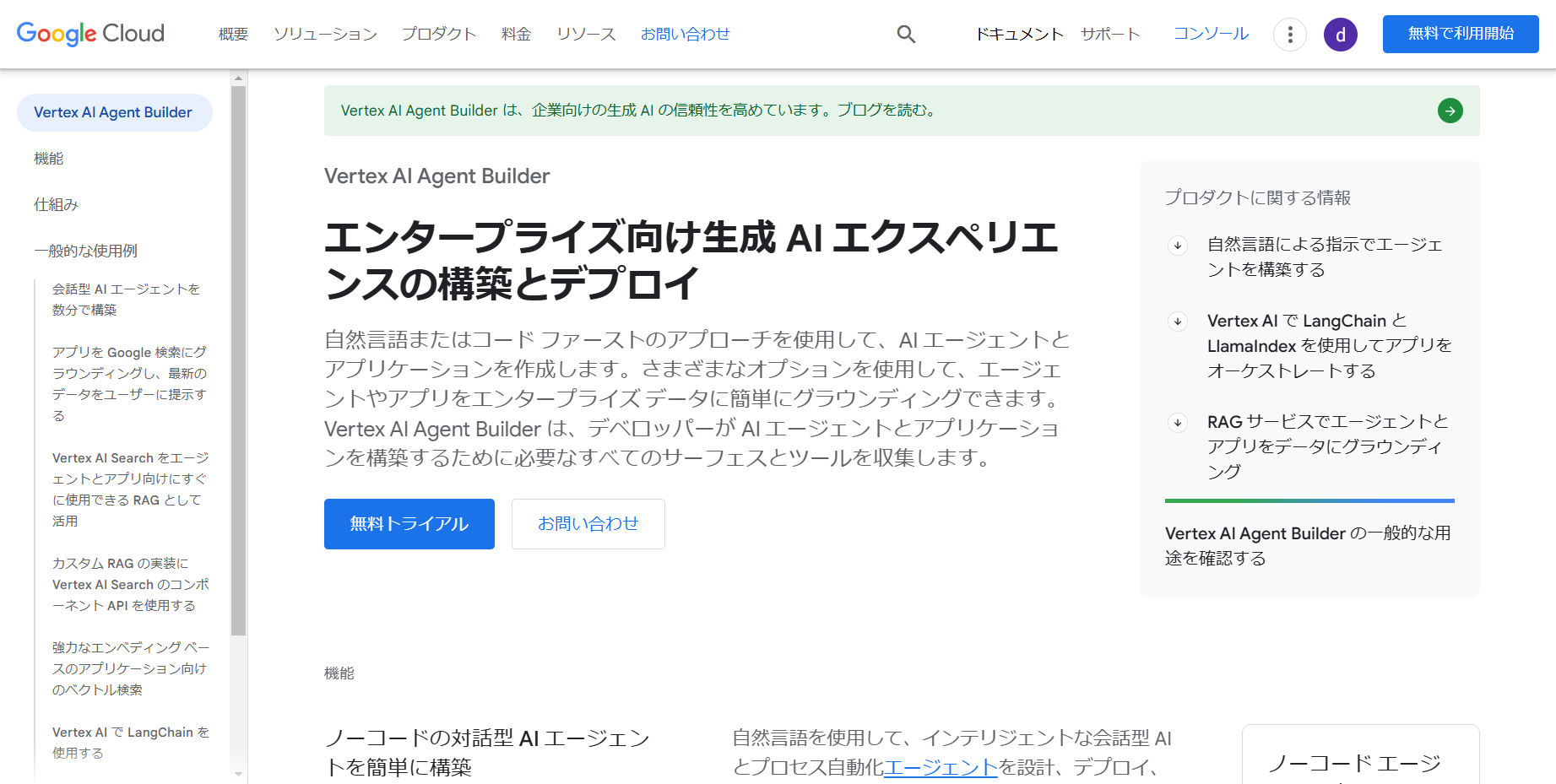Click the 無料で利用開始 button
Image resolution: width=1556 pixels, height=784 pixels.
tap(1461, 34)
